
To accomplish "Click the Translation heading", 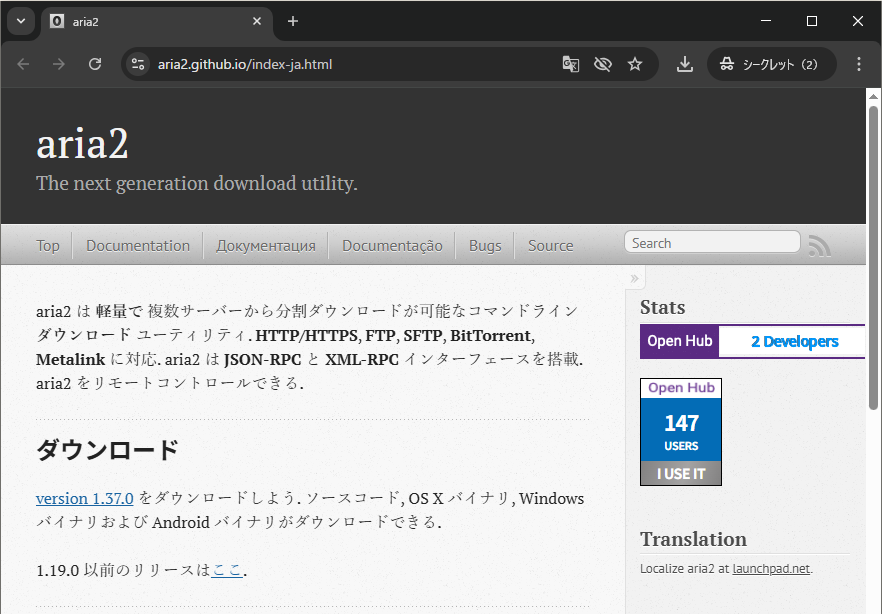I will click(x=693, y=539).
